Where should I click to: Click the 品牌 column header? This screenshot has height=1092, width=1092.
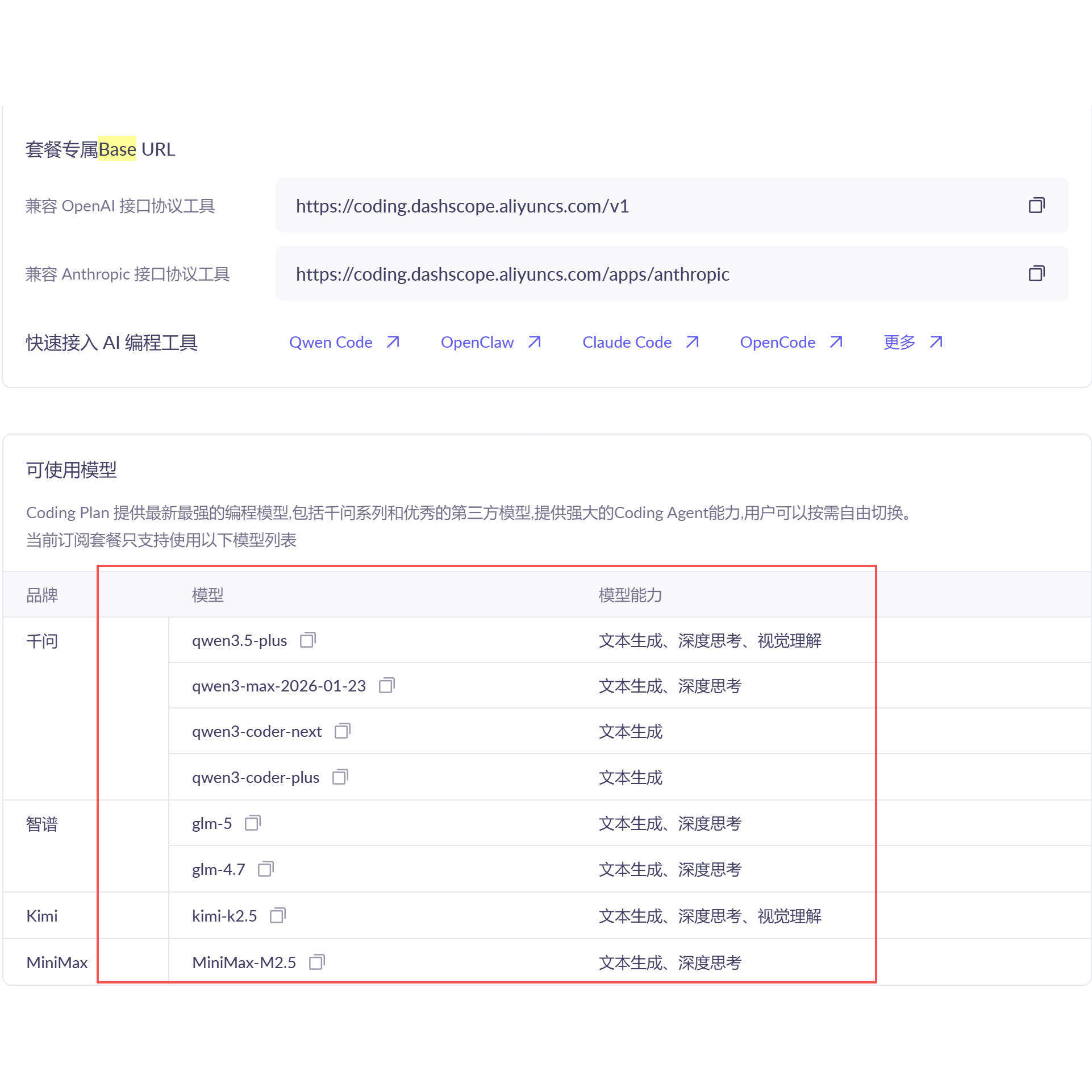click(42, 595)
